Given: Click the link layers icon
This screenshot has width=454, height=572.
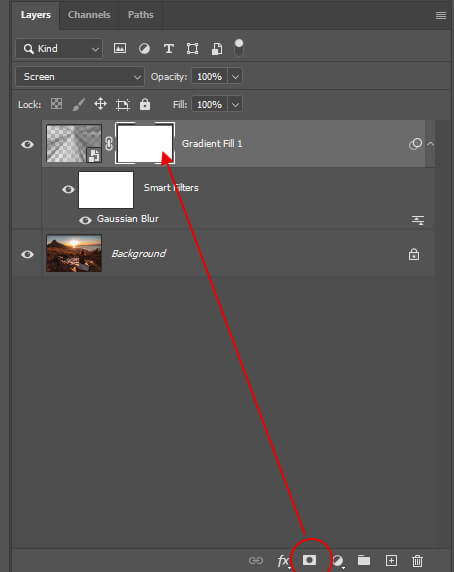Looking at the screenshot, I should (256, 560).
